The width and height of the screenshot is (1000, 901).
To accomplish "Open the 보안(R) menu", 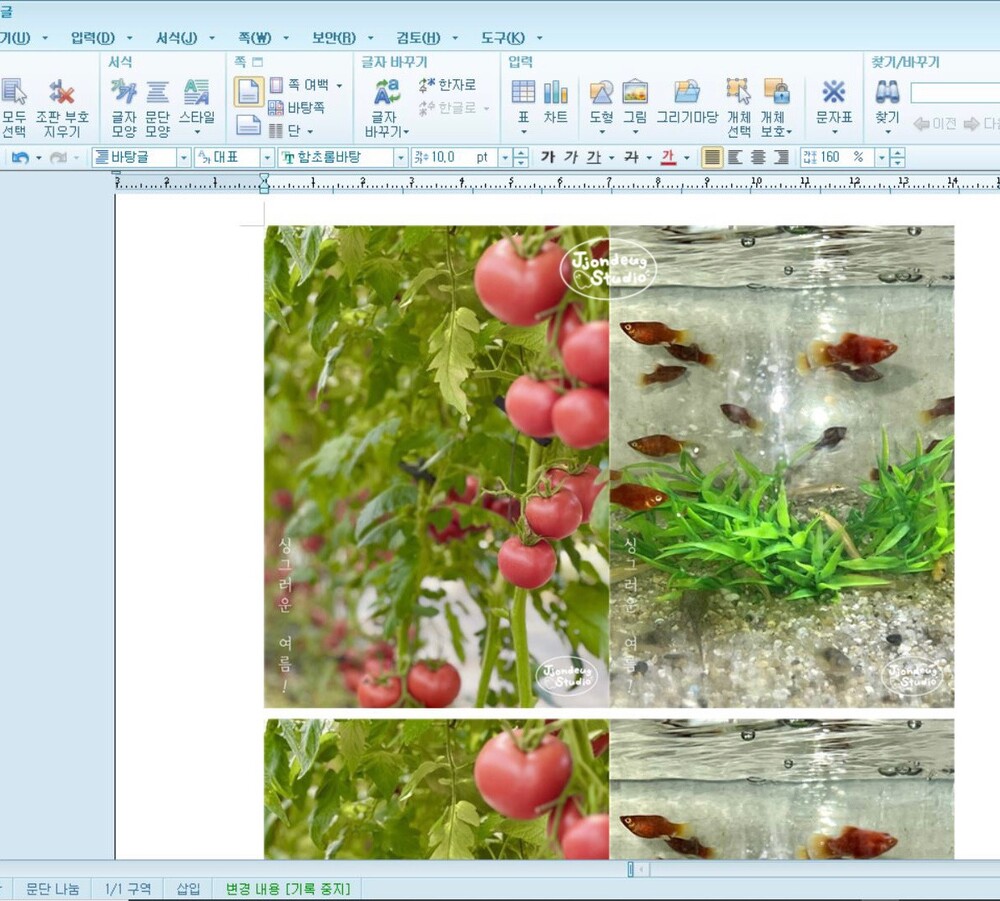I will coord(333,38).
